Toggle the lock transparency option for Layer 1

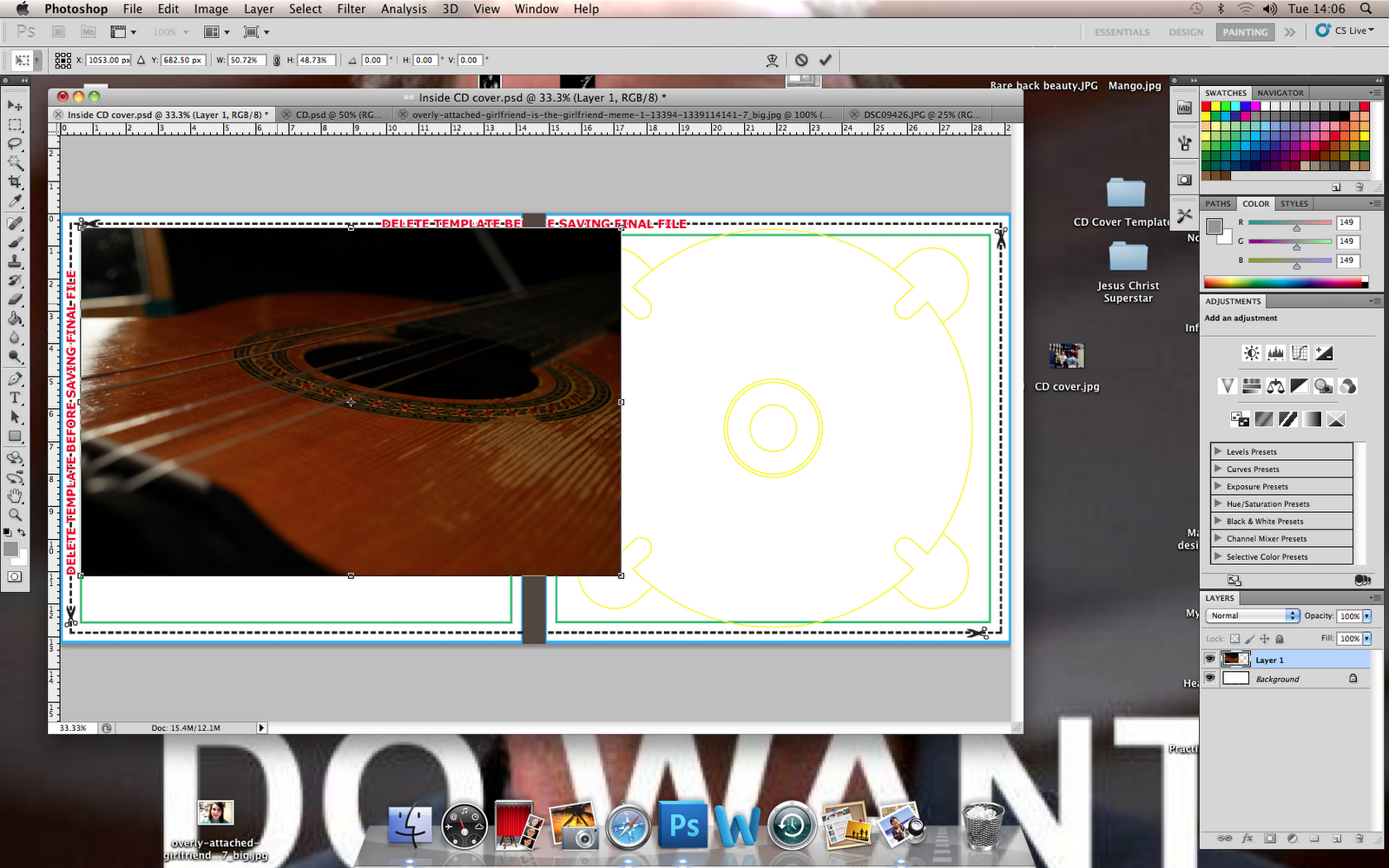click(1236, 638)
